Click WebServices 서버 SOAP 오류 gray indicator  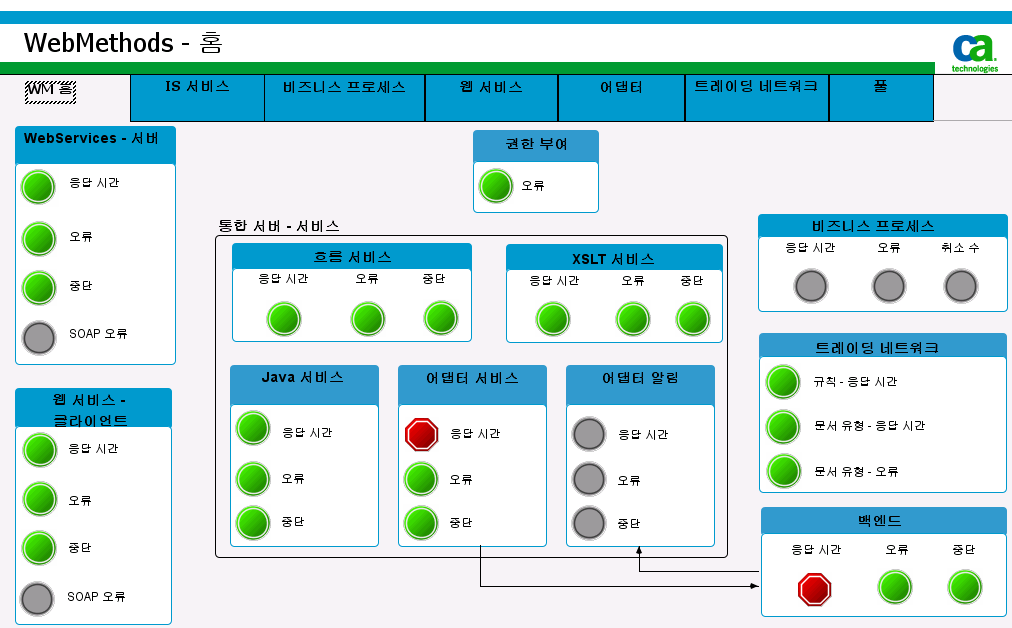click(x=39, y=338)
